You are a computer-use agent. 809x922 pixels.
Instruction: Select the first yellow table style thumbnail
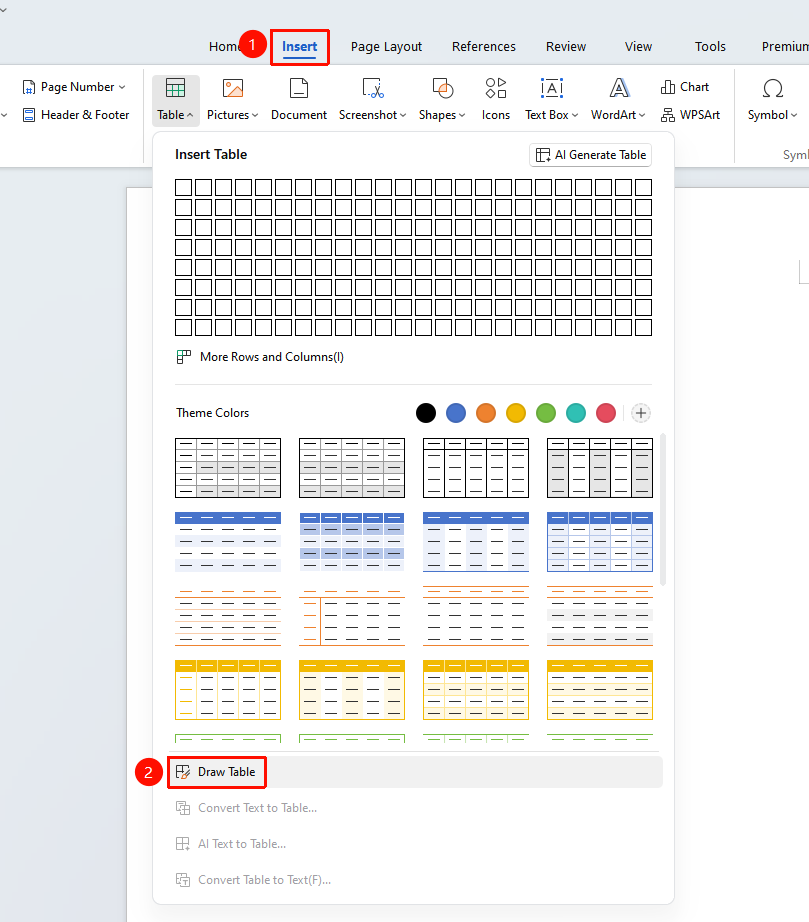click(x=228, y=690)
